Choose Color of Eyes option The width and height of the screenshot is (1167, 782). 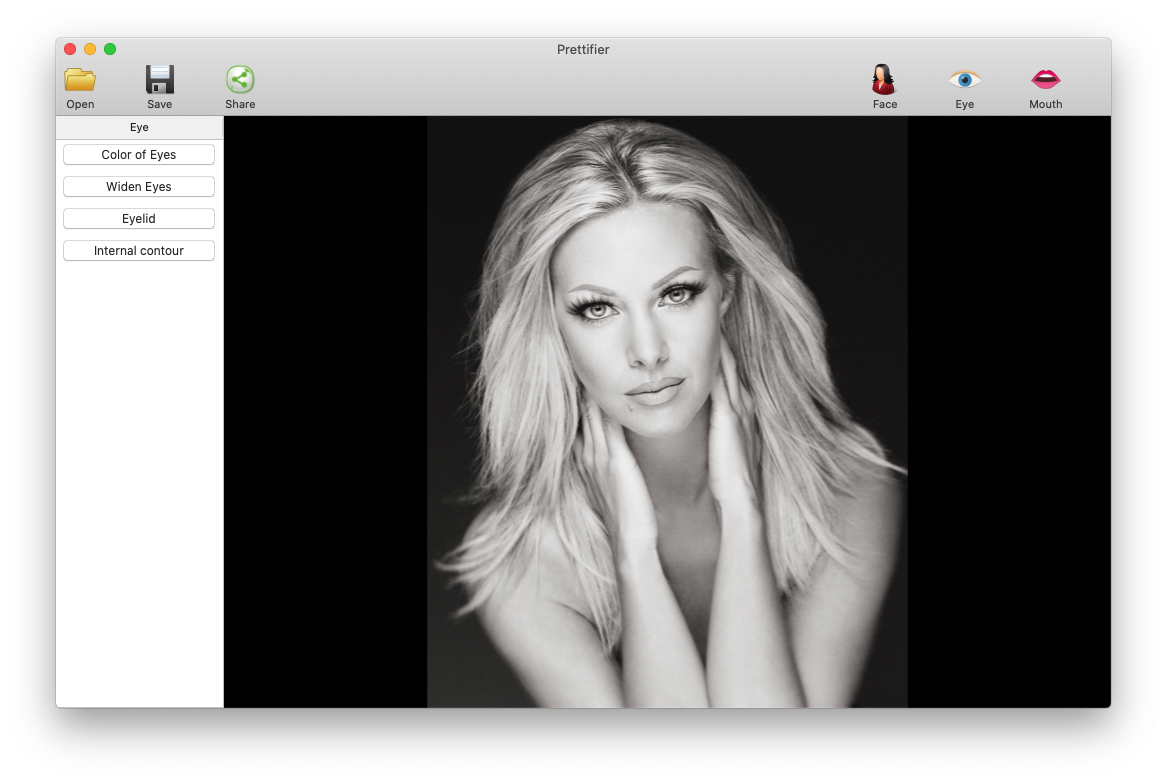pyautogui.click(x=138, y=155)
